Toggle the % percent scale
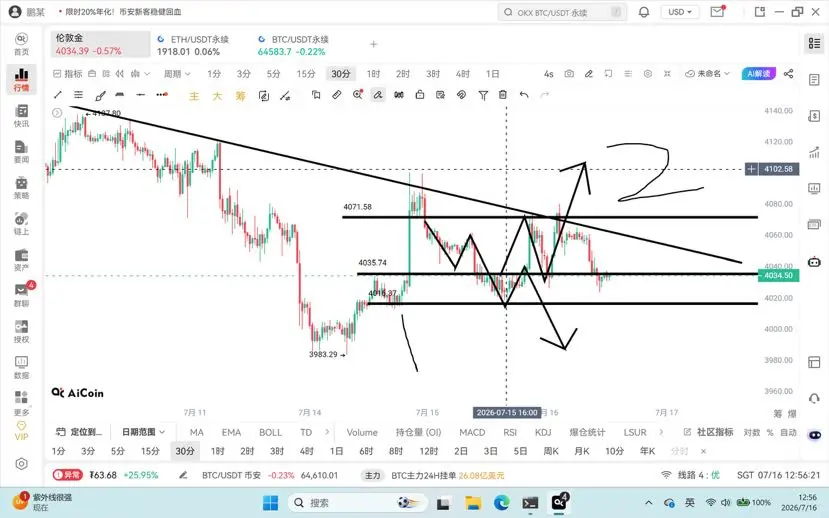 770,432
